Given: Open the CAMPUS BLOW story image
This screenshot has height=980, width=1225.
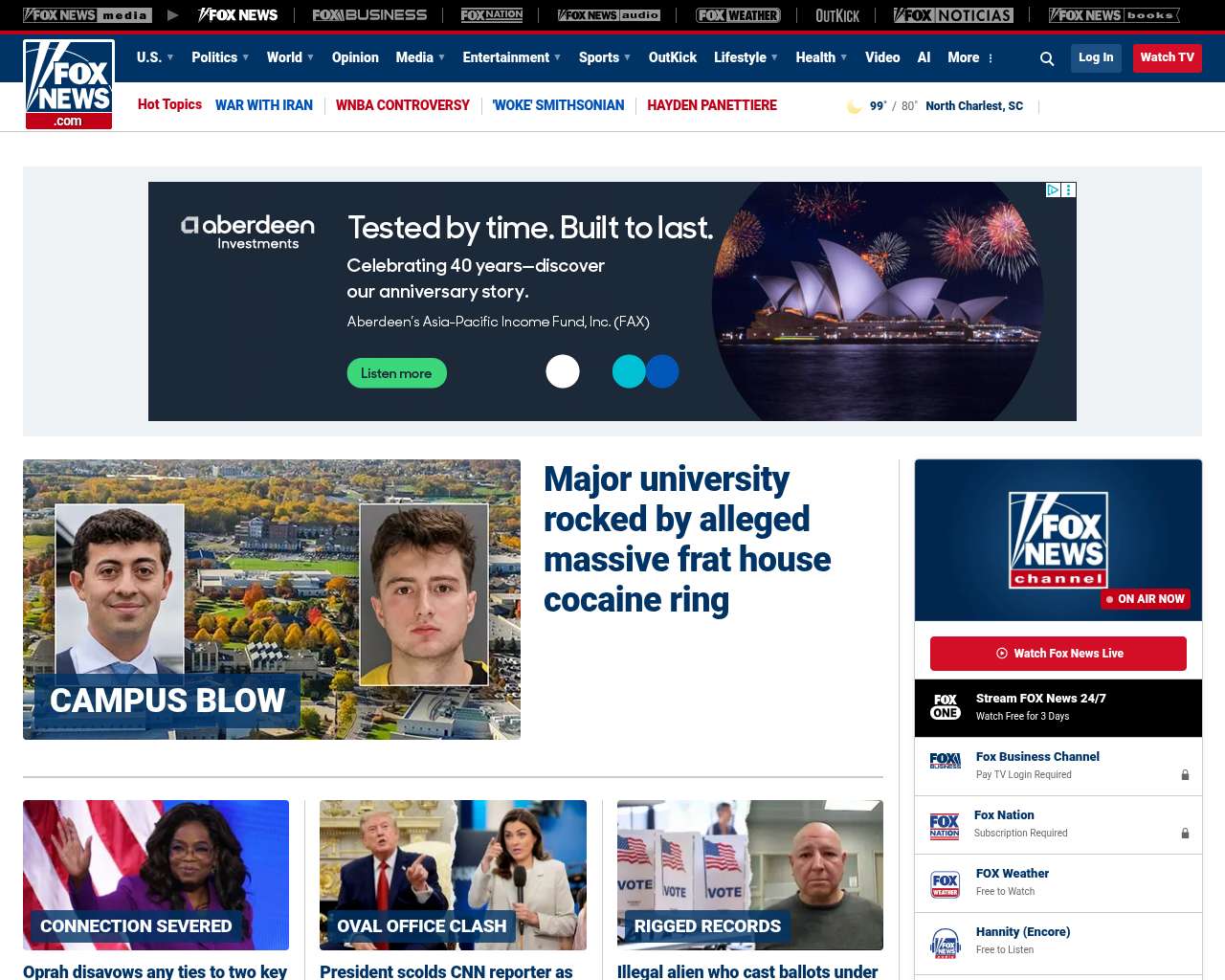Looking at the screenshot, I should [x=272, y=599].
